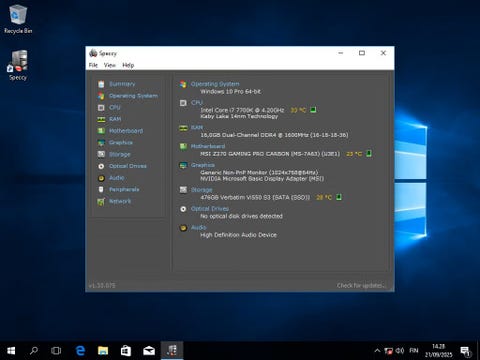View the Storage sidebar entry

[120, 154]
